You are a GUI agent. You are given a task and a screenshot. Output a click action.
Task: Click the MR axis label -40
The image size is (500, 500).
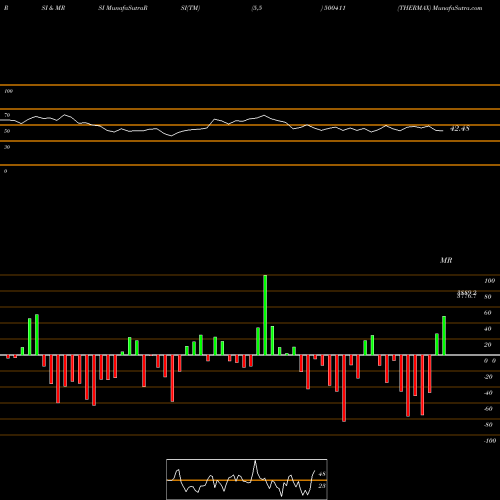coord(488,393)
